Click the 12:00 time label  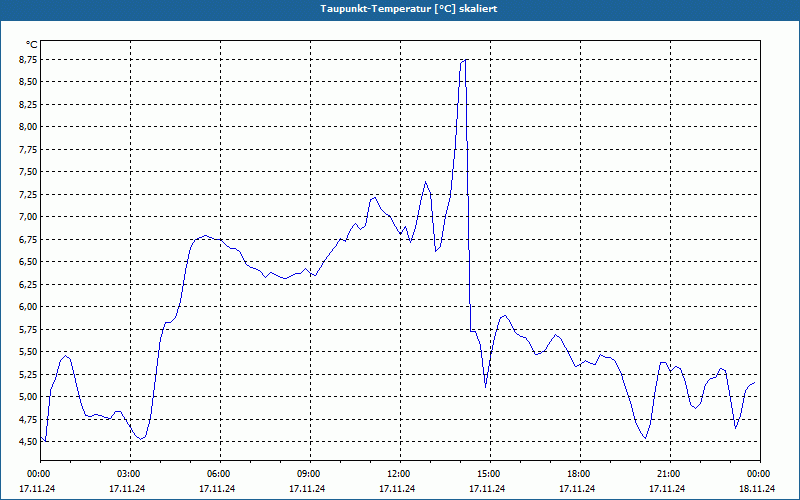pos(399,474)
